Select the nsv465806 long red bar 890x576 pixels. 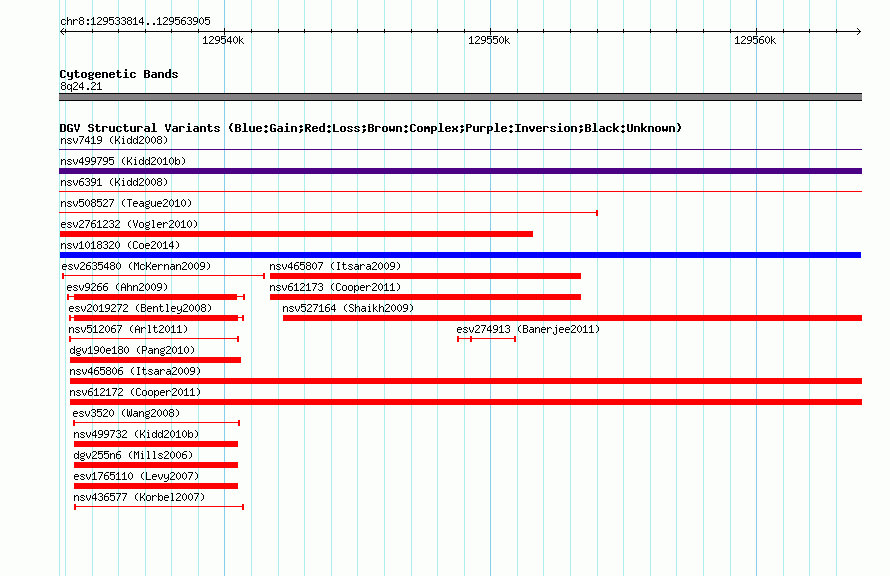coord(466,381)
